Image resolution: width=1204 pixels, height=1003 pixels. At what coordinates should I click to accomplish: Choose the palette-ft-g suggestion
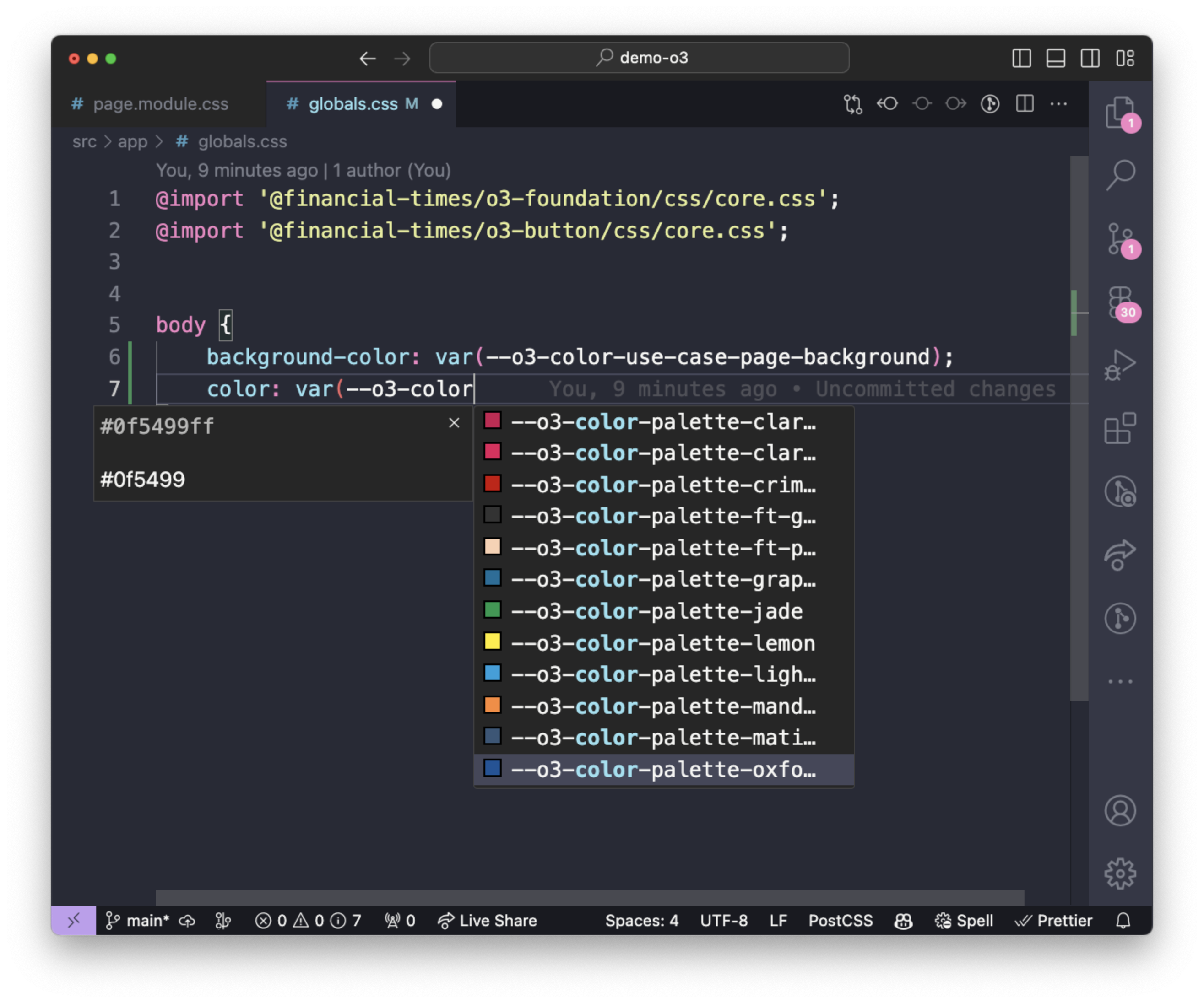[x=664, y=517]
